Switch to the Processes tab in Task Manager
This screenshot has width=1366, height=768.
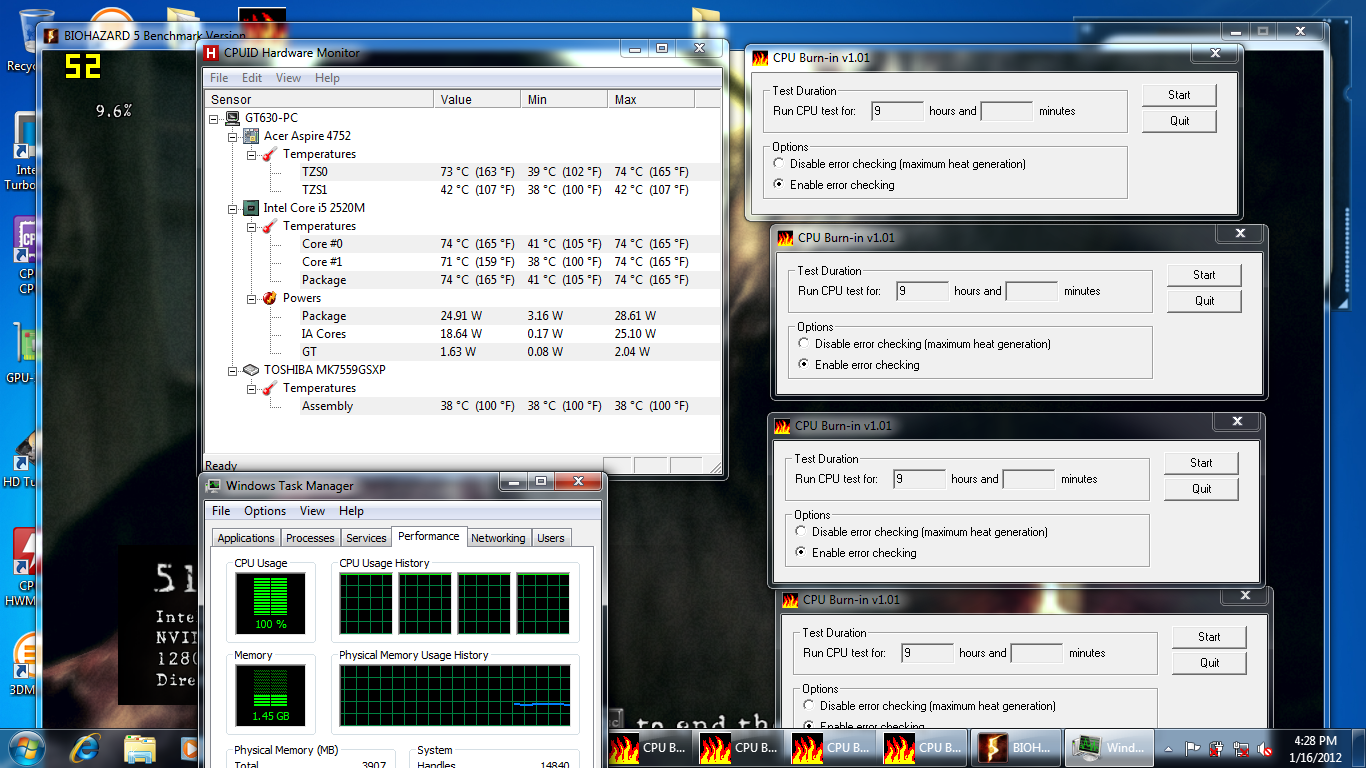point(310,538)
